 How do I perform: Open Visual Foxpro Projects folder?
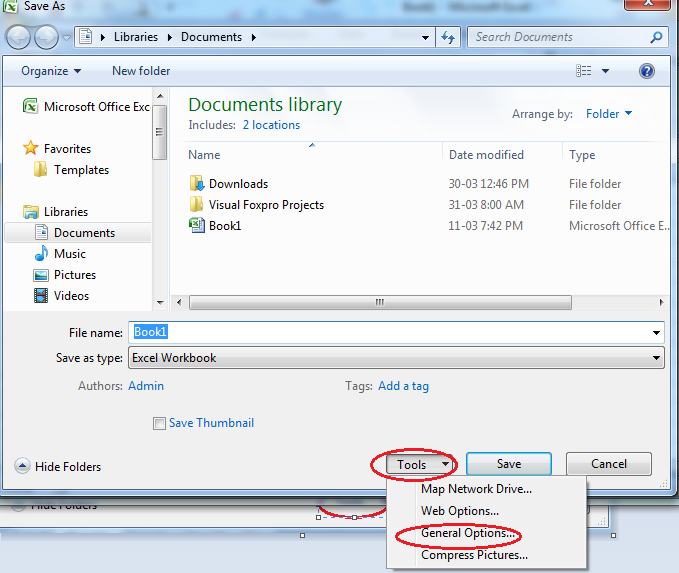click(266, 205)
